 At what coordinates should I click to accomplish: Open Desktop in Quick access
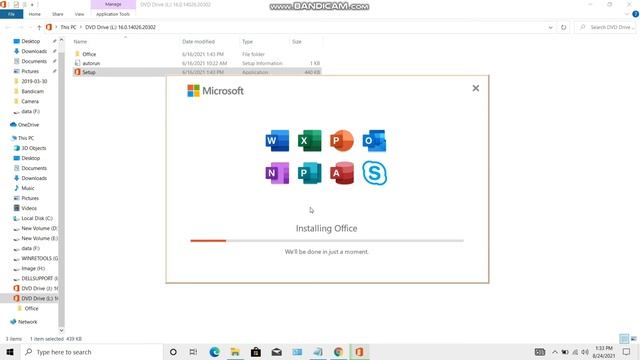pos(30,41)
